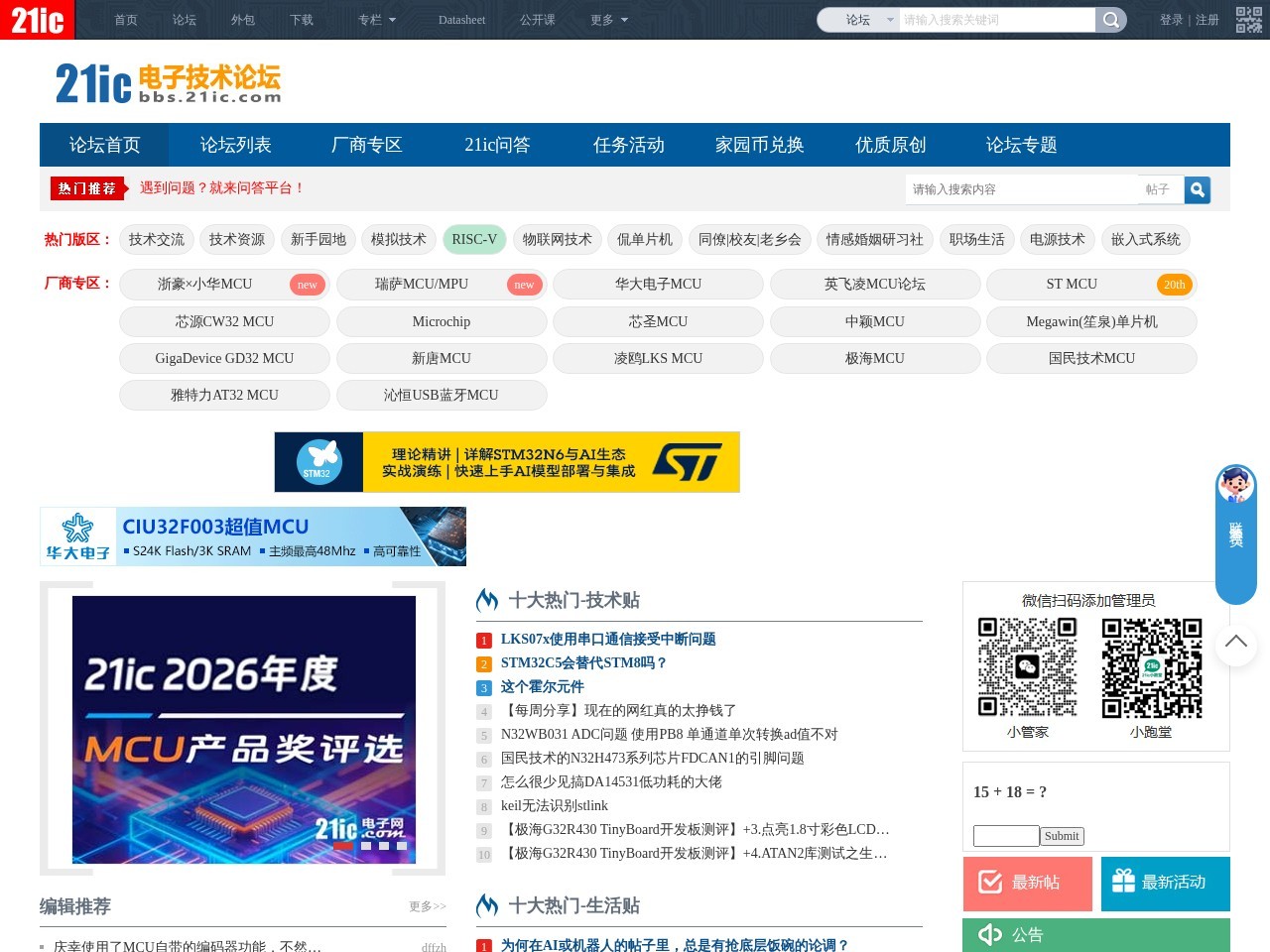Viewport: 1270px width, 952px height.
Task: Open the 专栏 dropdown in top bar
Action: coord(377,20)
